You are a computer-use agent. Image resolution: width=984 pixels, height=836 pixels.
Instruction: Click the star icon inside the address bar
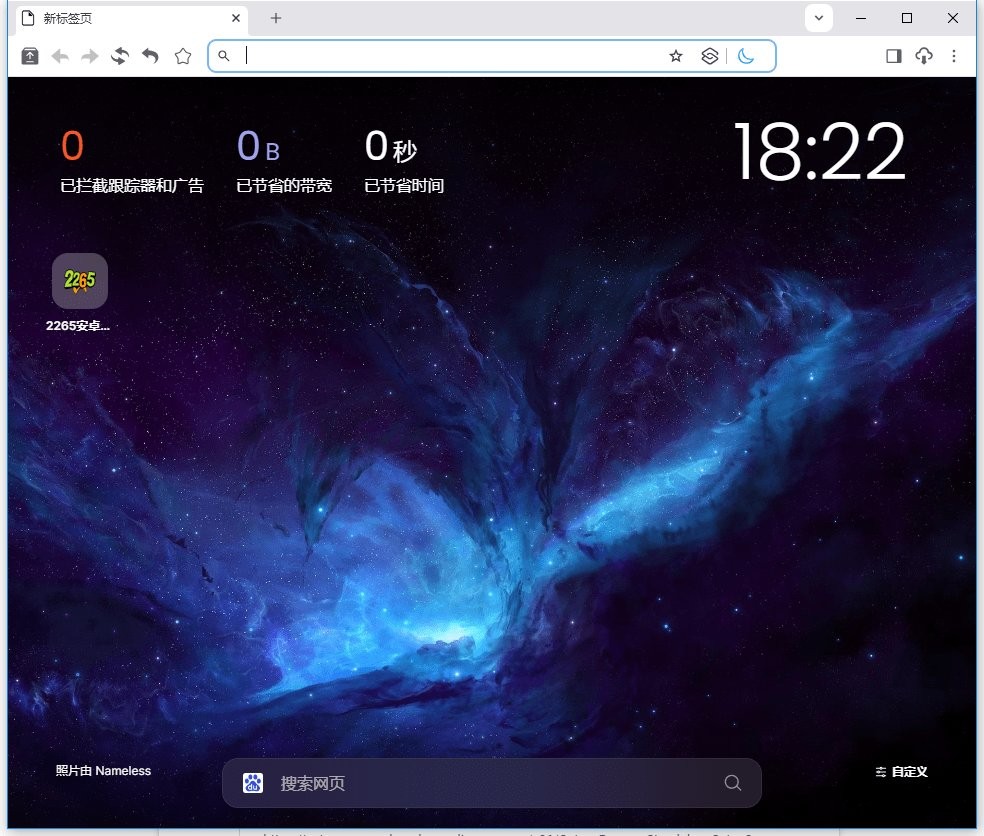(676, 56)
